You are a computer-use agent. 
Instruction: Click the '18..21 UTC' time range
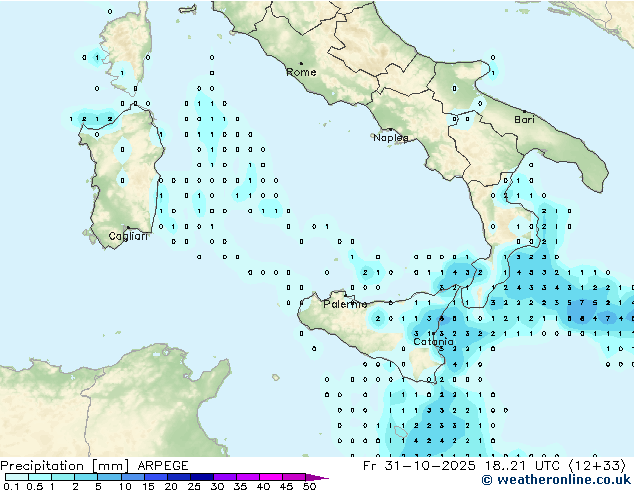(x=522, y=466)
